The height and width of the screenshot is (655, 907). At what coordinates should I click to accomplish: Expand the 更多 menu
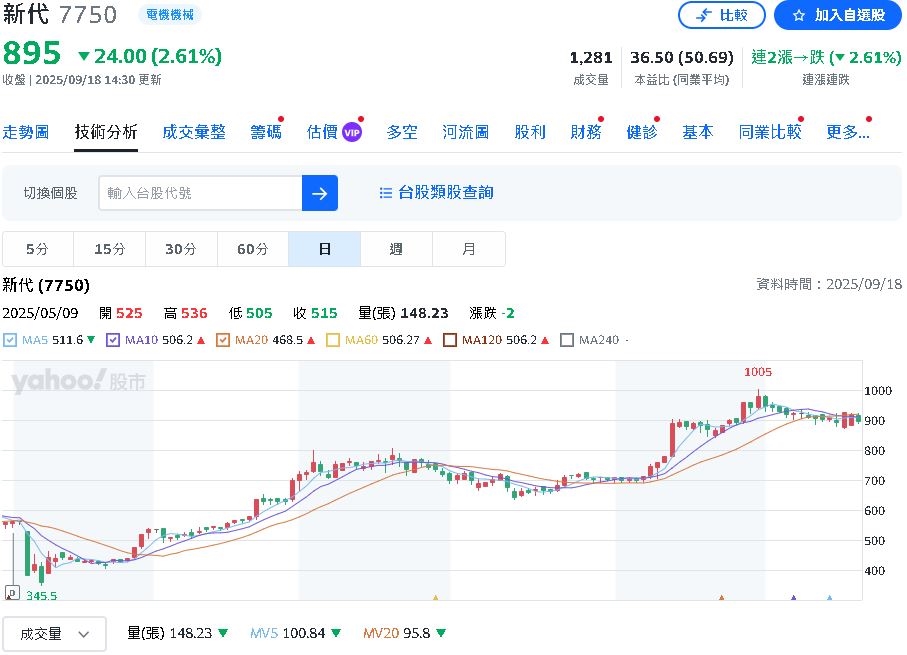pos(847,130)
